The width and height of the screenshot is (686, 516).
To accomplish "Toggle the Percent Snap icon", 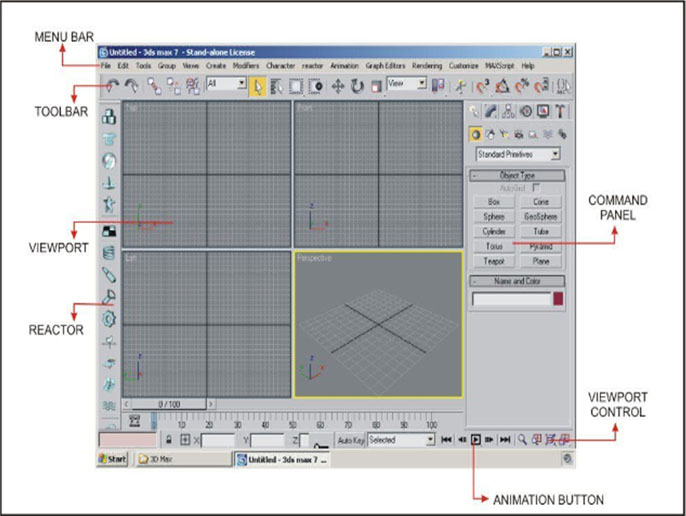I will click(522, 86).
